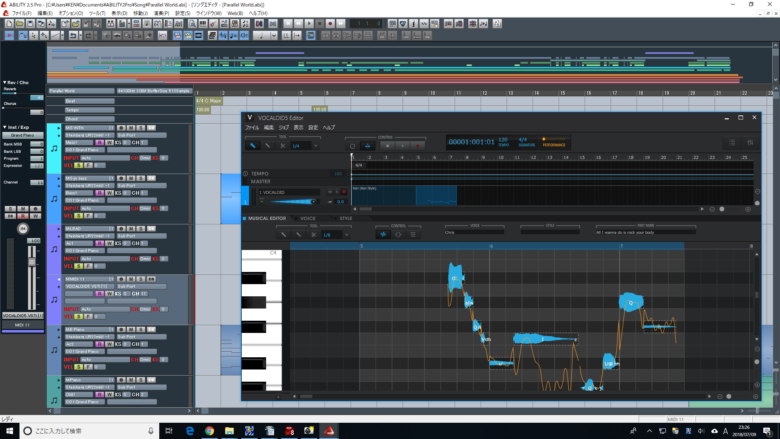This screenshot has width=780, height=439.
Task: Open the ファイル menu in VOCALOID5 Editor
Action: pyautogui.click(x=252, y=128)
